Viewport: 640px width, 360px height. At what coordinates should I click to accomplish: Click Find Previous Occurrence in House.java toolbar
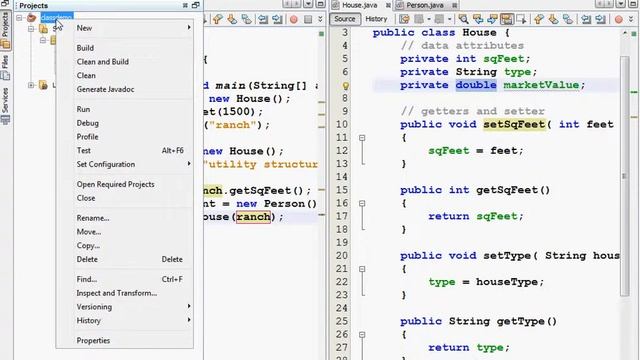tap(478, 19)
